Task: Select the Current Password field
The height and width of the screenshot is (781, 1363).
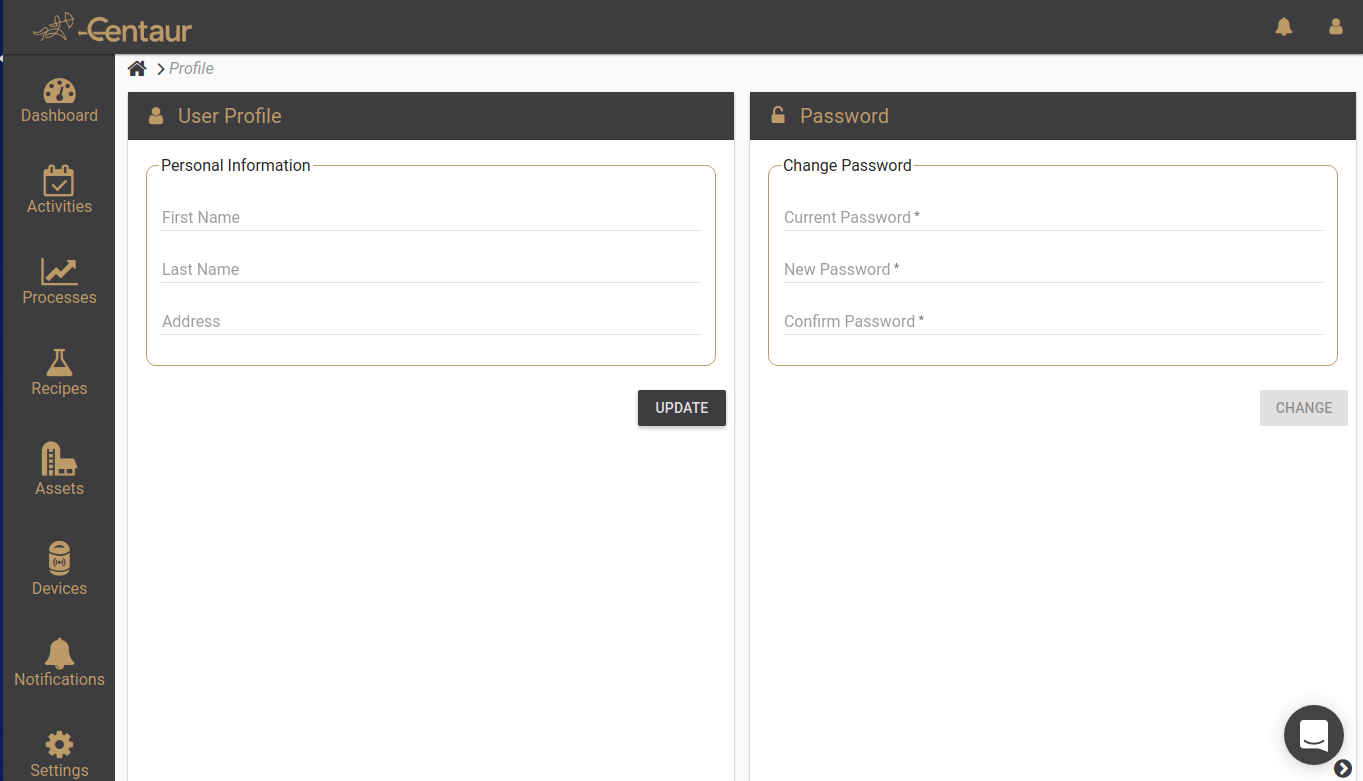Action: [x=1052, y=218]
